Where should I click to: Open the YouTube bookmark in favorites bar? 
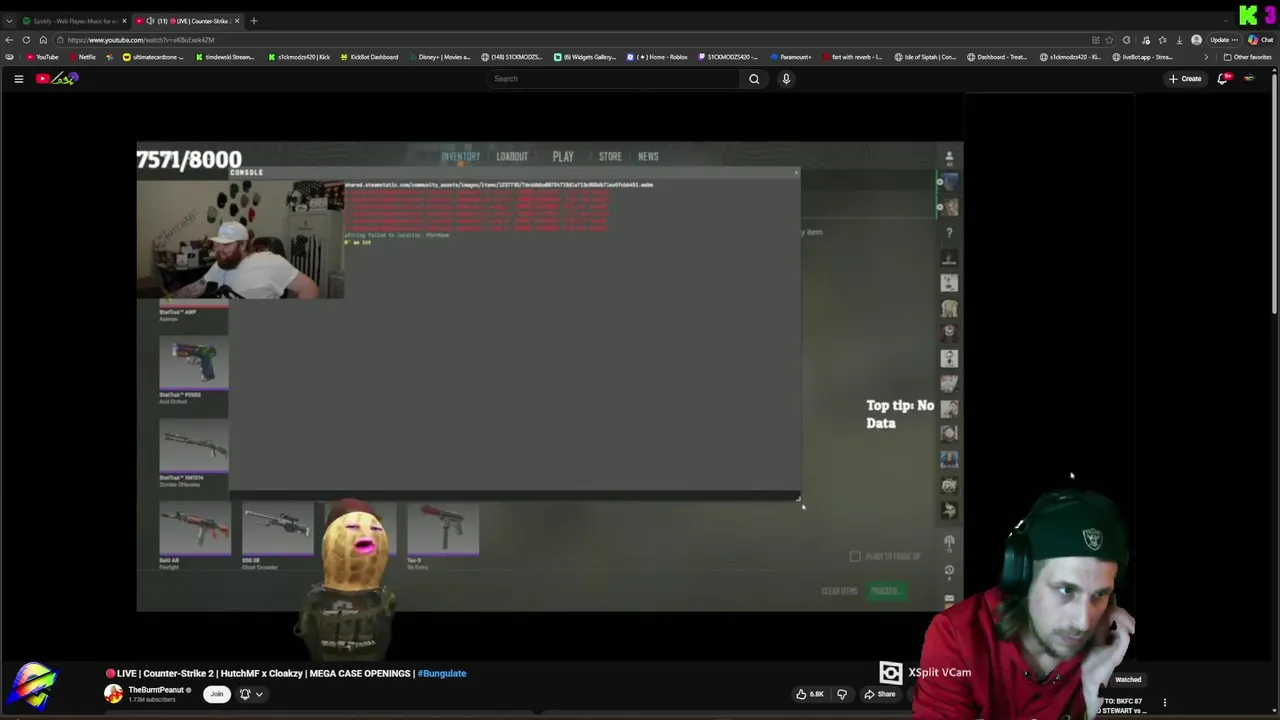pos(43,57)
